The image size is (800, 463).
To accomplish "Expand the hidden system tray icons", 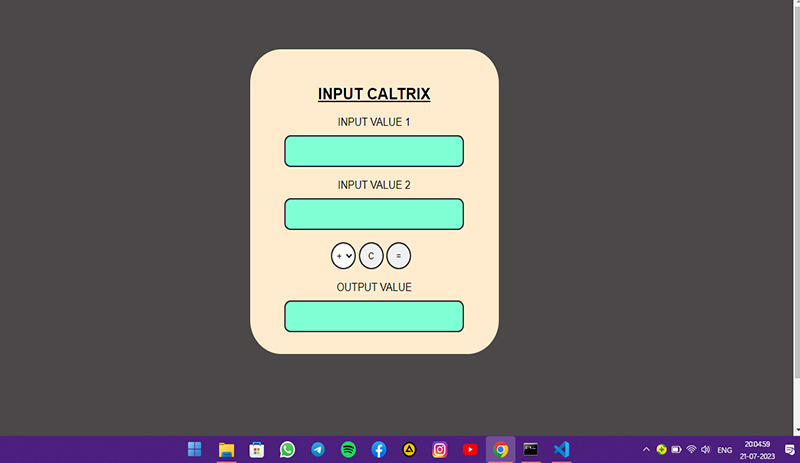I will [645, 449].
